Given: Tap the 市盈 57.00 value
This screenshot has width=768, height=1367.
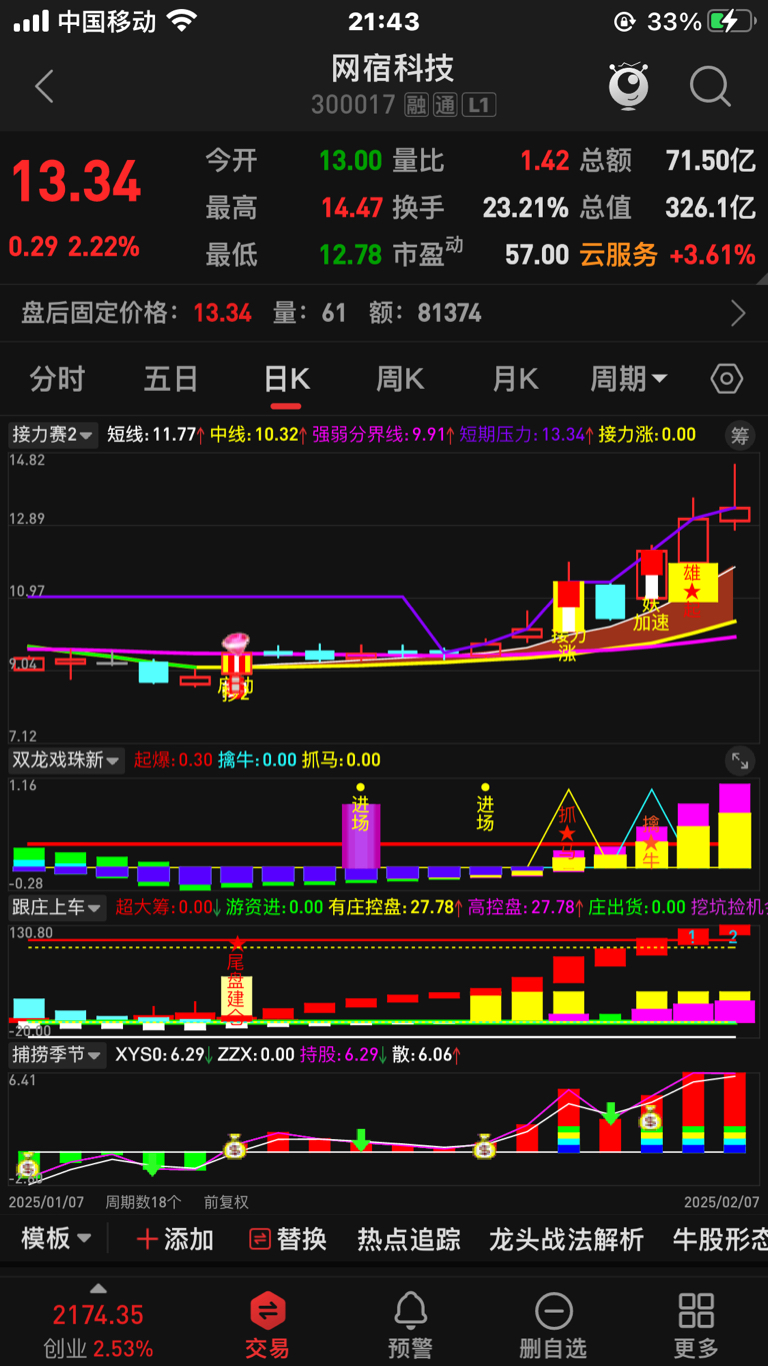Looking at the screenshot, I should [537, 255].
